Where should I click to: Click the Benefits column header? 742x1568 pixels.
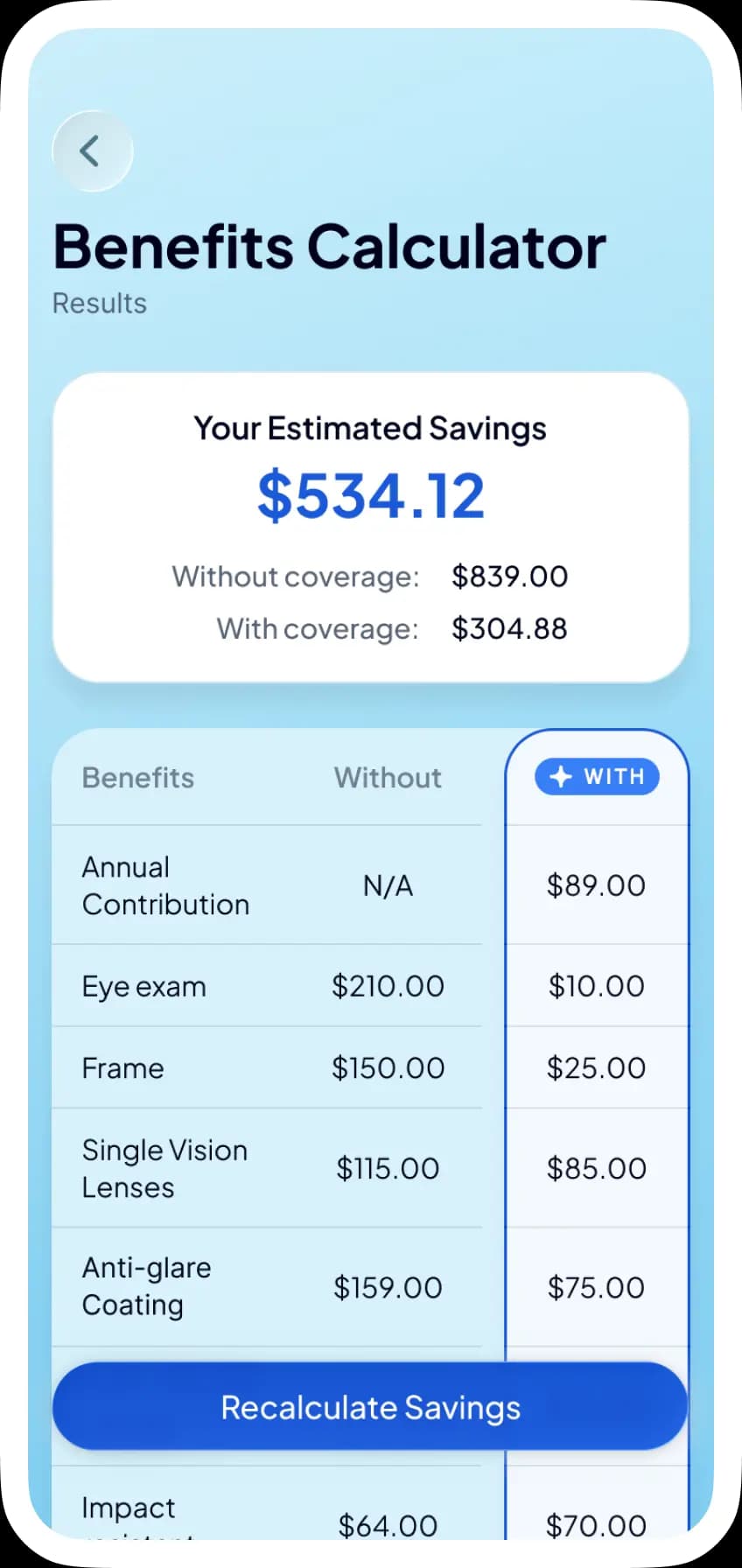coord(138,778)
